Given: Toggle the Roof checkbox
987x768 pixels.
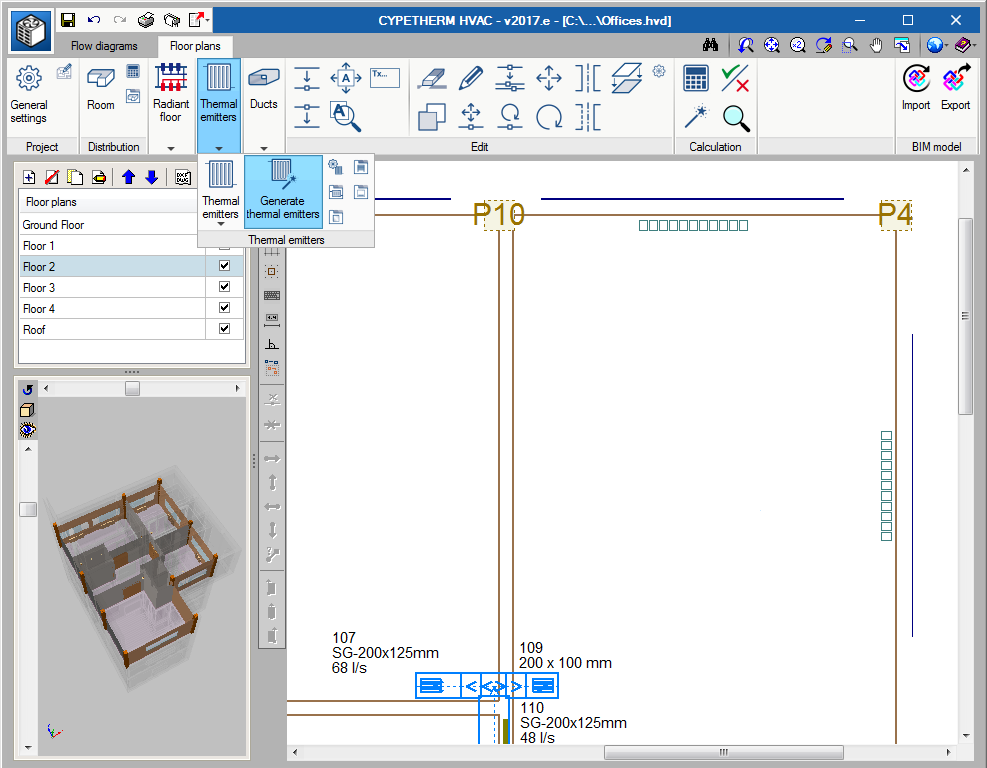Looking at the screenshot, I should point(224,329).
